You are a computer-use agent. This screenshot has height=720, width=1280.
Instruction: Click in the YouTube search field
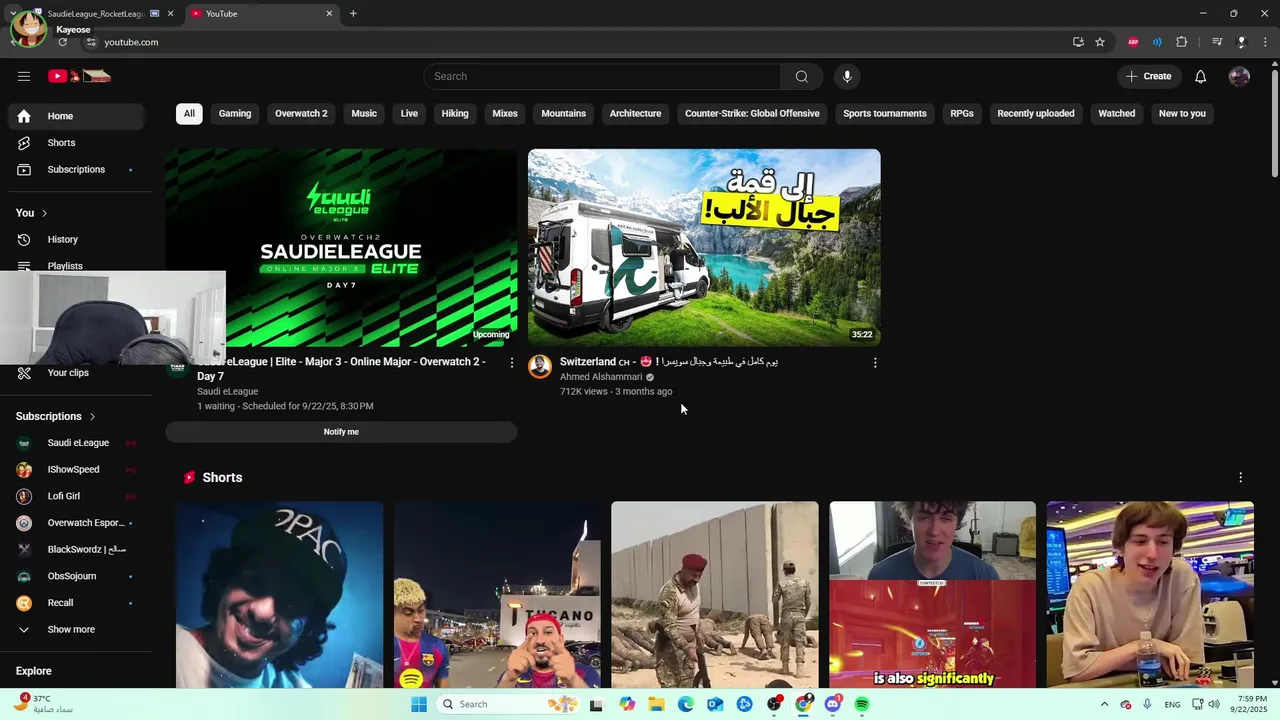point(603,76)
